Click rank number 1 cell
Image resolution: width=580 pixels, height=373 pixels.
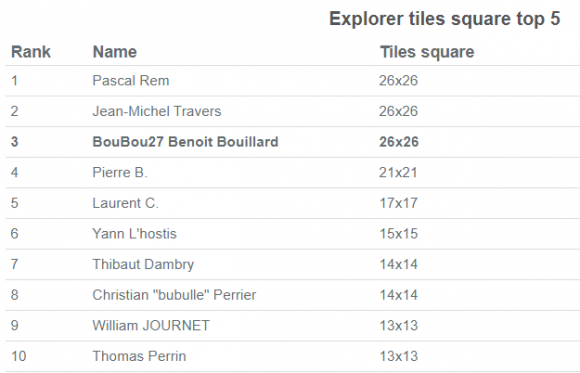point(14,81)
